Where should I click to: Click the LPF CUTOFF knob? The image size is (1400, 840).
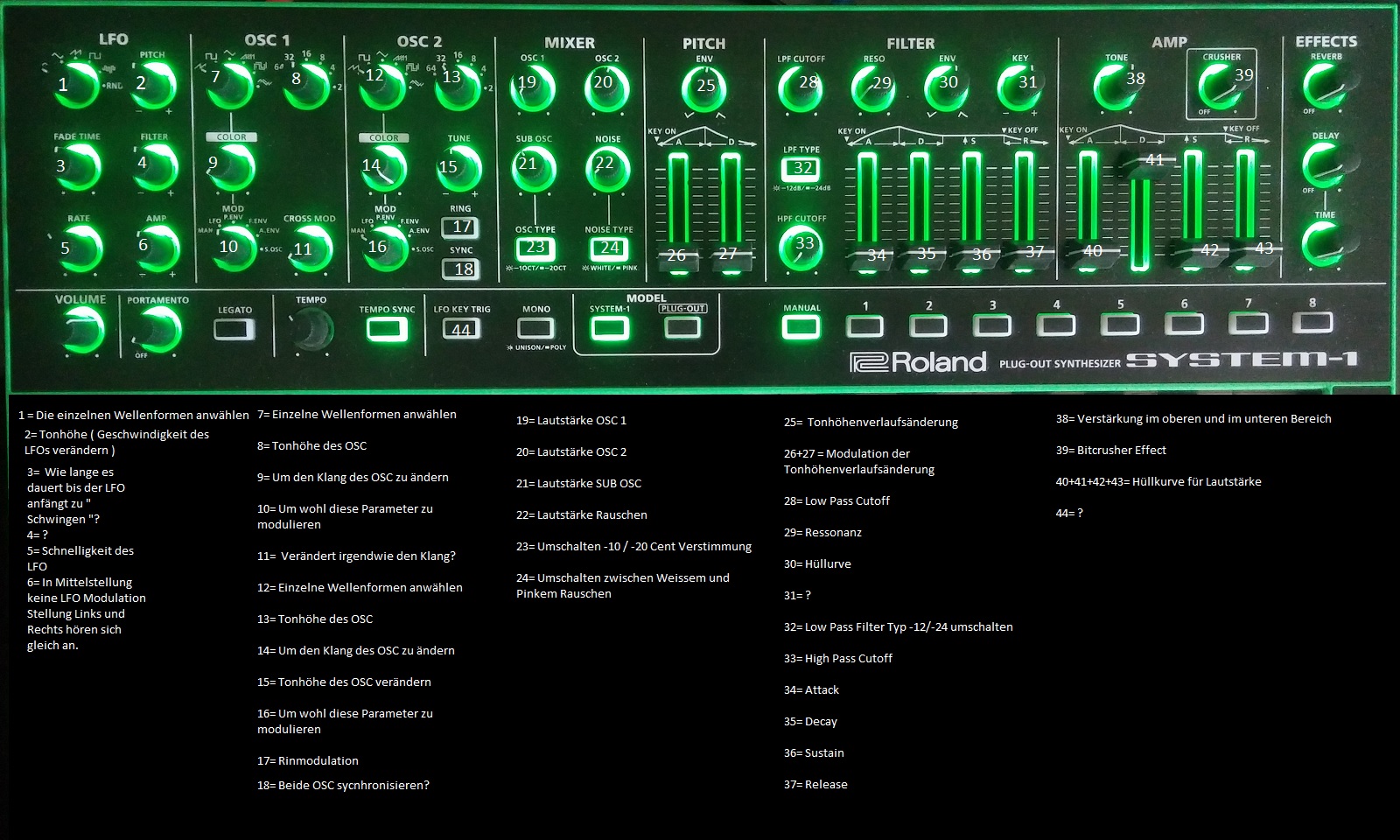[x=801, y=87]
